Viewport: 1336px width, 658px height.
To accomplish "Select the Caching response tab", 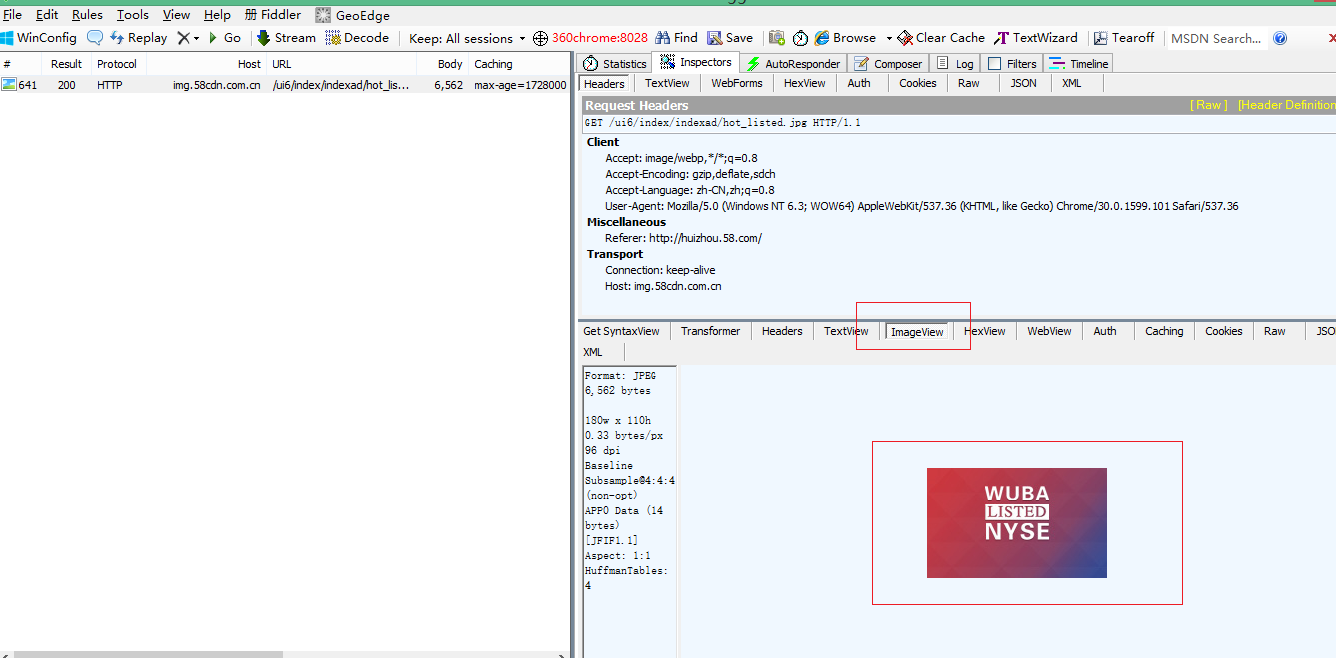I will coord(1164,331).
